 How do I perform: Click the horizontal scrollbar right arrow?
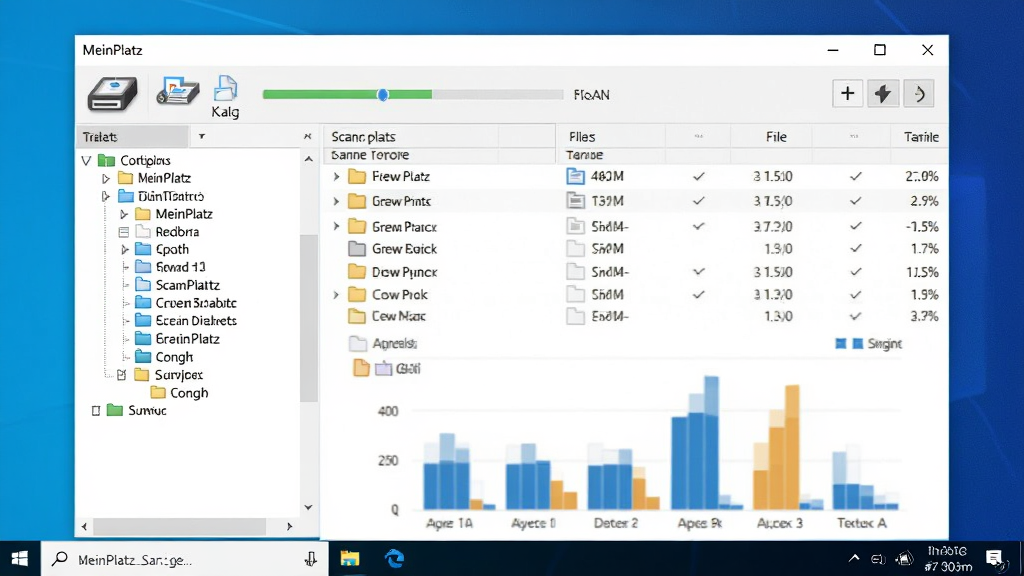[x=289, y=526]
